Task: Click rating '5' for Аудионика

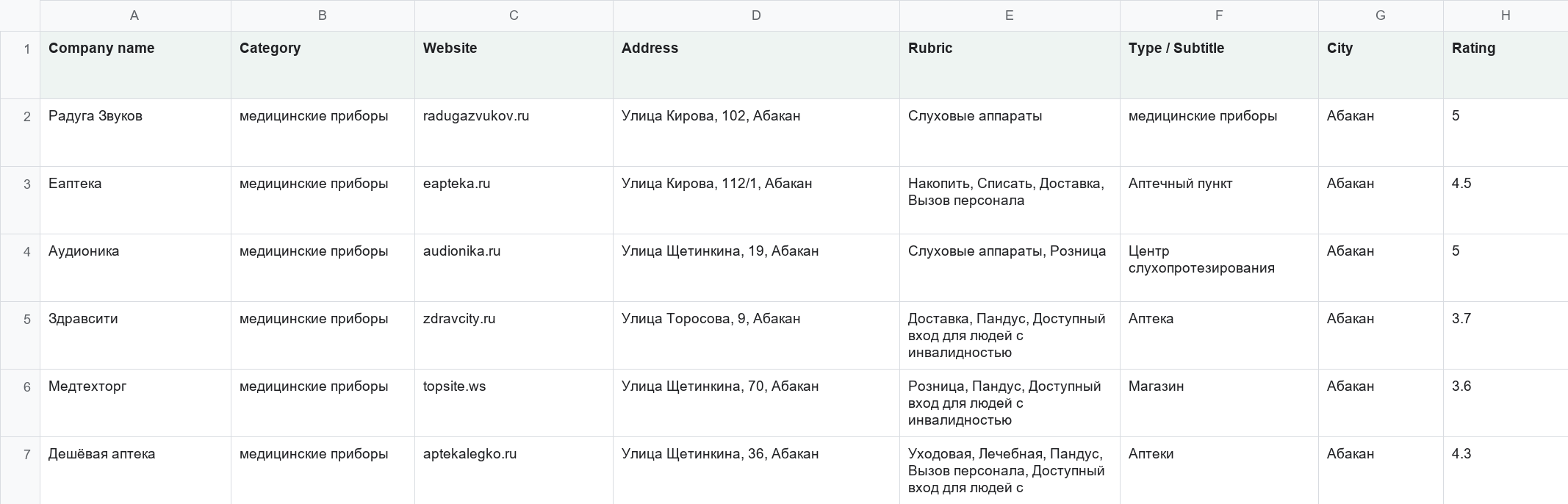Action: 1506,267
